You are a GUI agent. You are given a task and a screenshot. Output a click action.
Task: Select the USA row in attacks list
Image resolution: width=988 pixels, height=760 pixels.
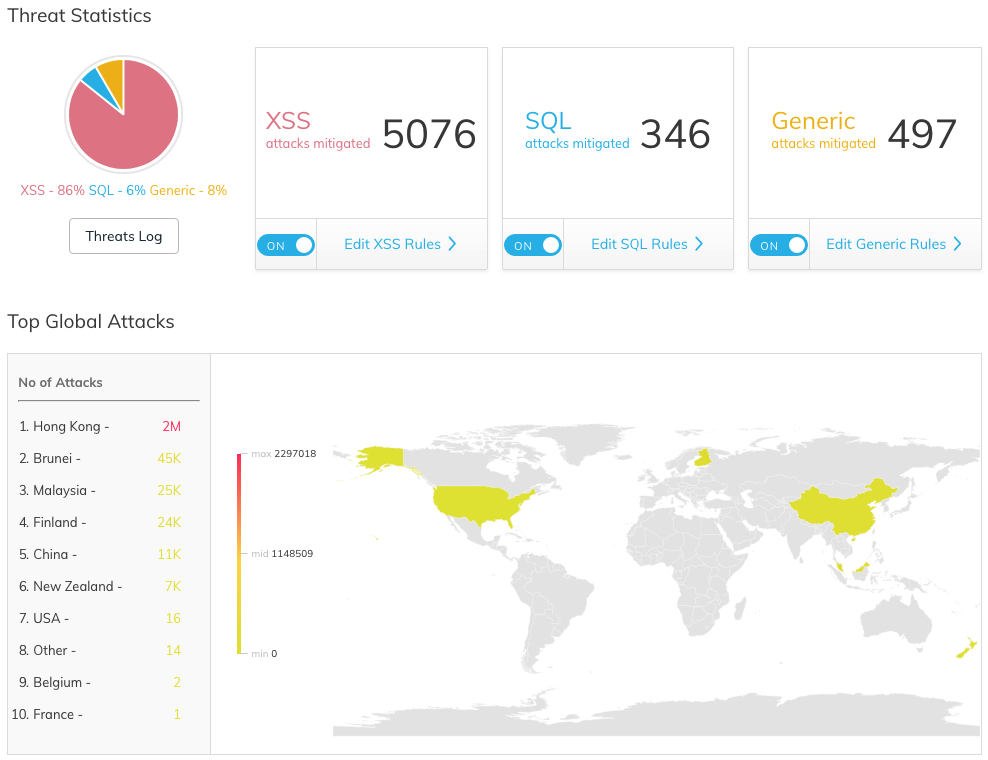(100, 618)
